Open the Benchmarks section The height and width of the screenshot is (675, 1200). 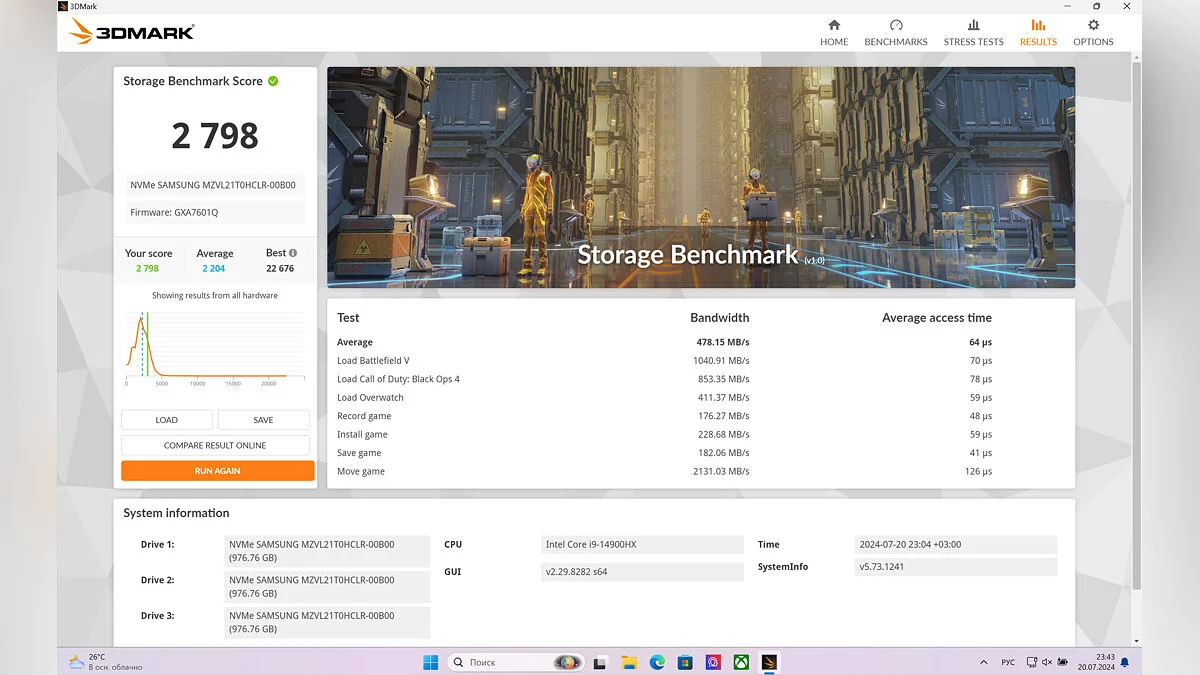(895, 33)
